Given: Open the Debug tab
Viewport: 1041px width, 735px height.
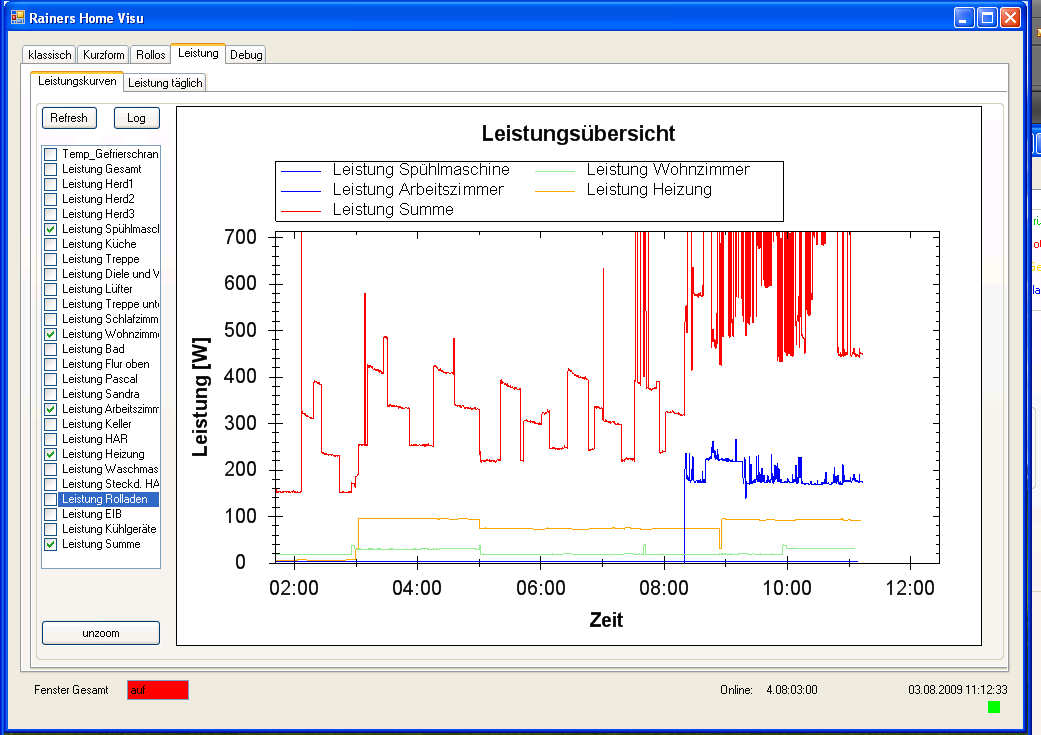Looking at the screenshot, I should 246,55.
